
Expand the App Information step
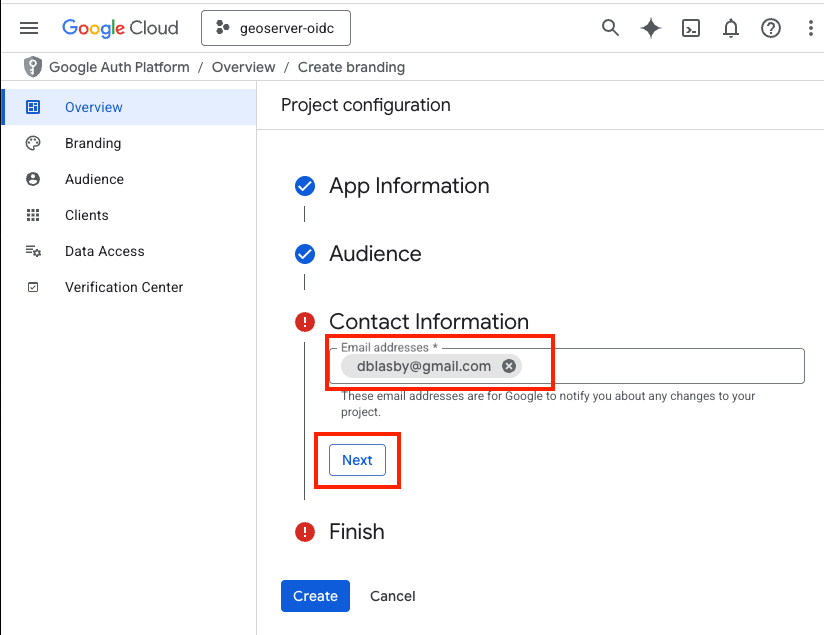click(409, 186)
